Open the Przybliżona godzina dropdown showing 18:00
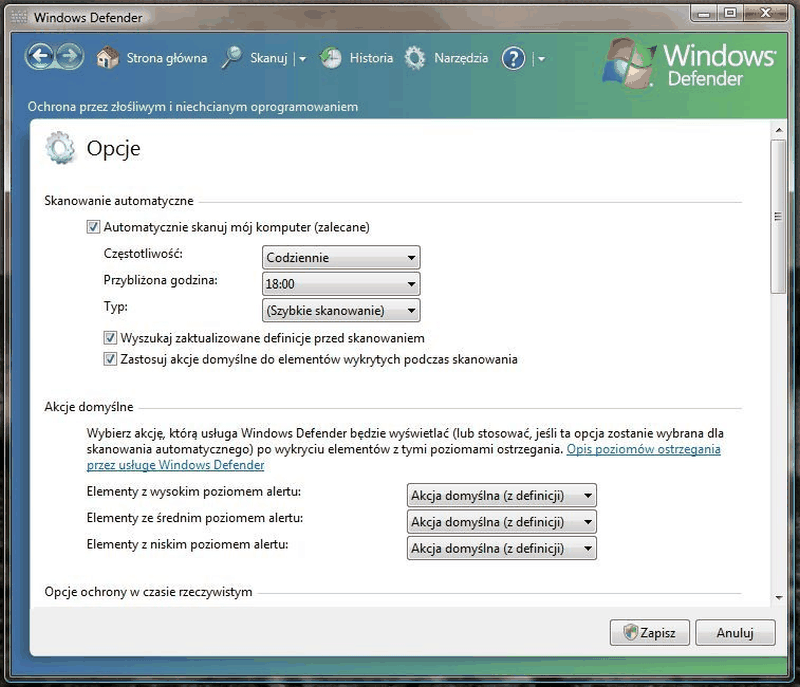This screenshot has height=687, width=800. click(x=341, y=284)
